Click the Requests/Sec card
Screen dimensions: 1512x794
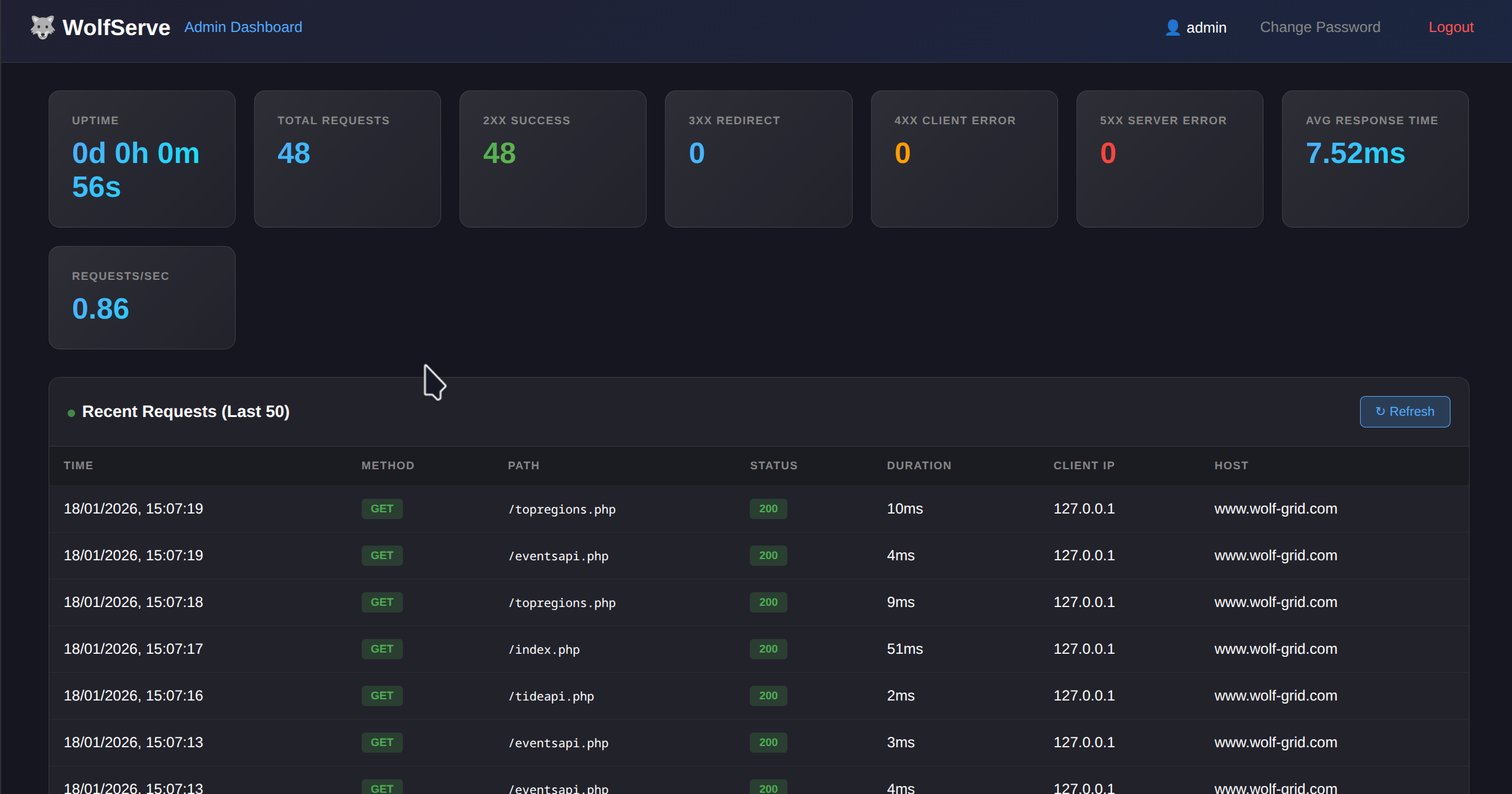[142, 298]
